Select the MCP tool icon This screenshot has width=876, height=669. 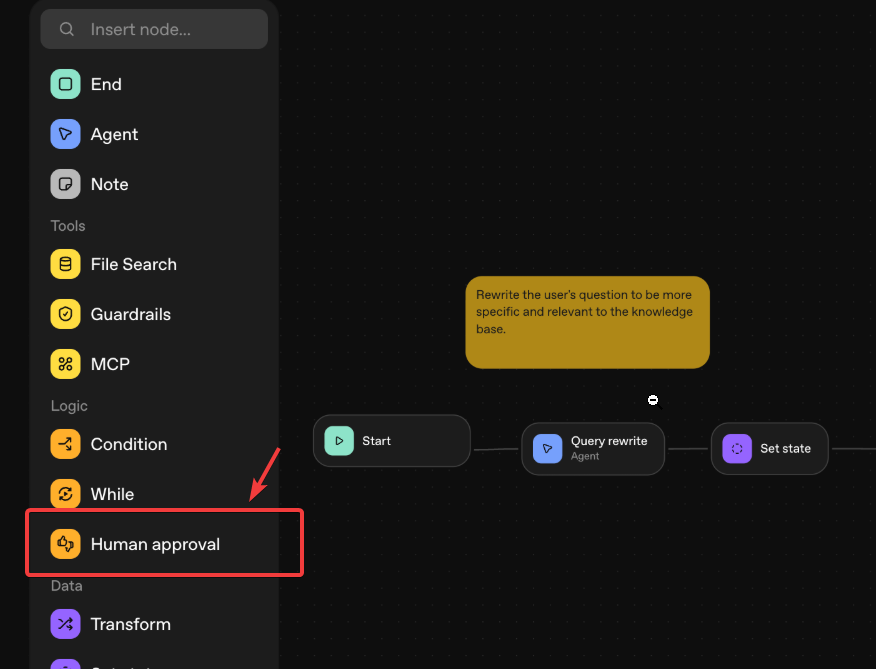65,364
